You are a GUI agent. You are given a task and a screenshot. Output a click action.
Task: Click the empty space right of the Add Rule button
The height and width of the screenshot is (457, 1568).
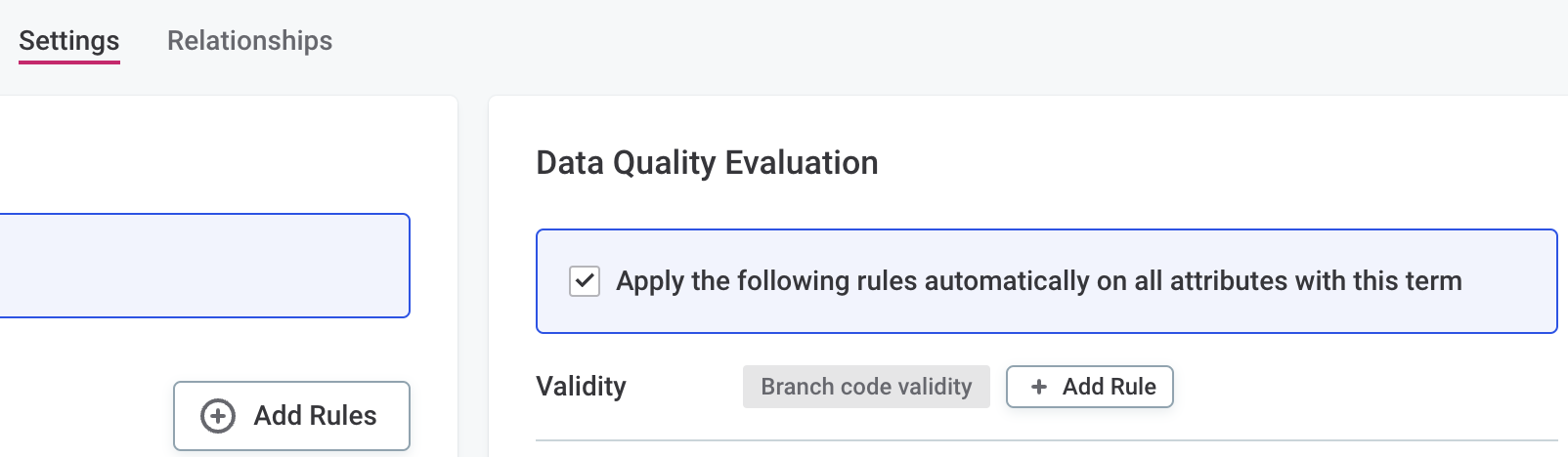[x=1369, y=387]
